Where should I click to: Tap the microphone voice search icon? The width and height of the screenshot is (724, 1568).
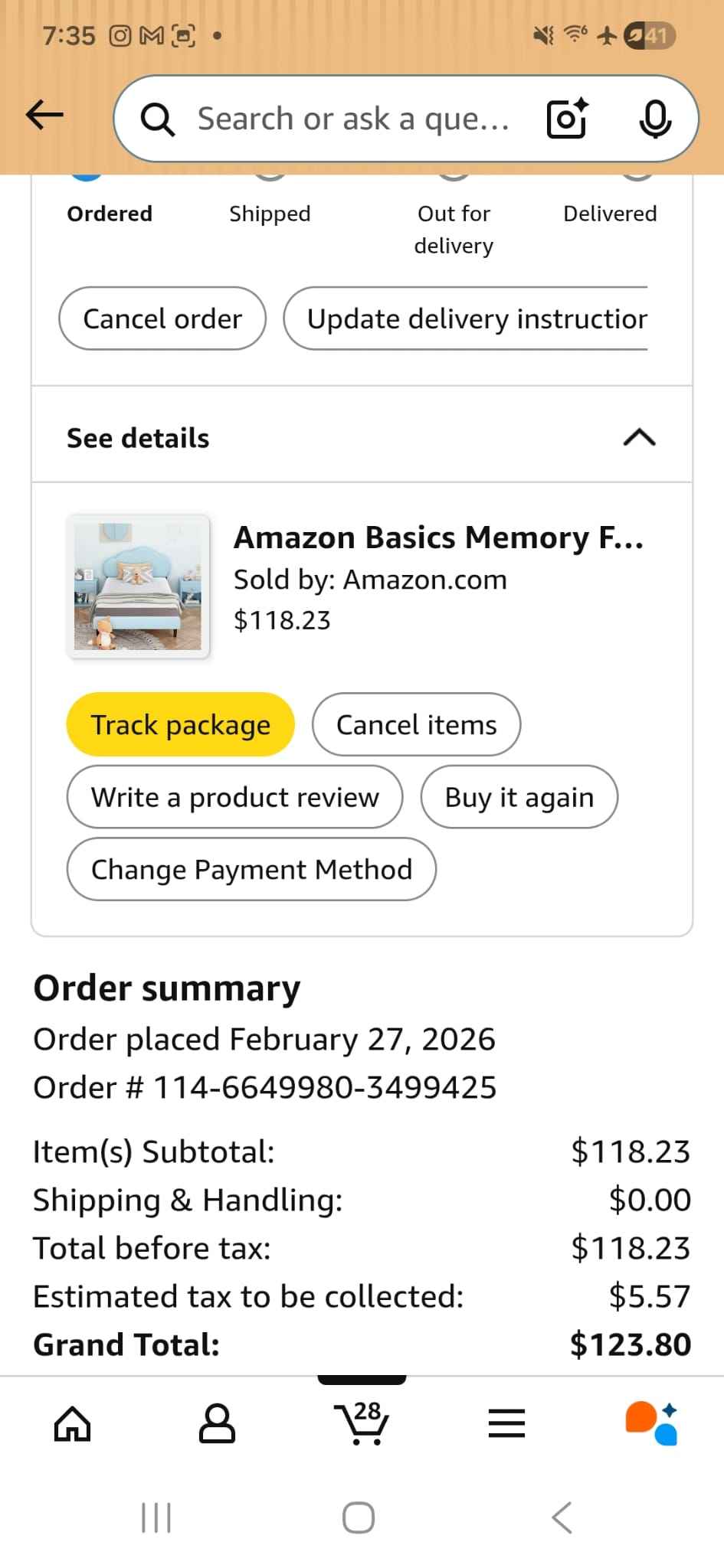pyautogui.click(x=655, y=118)
